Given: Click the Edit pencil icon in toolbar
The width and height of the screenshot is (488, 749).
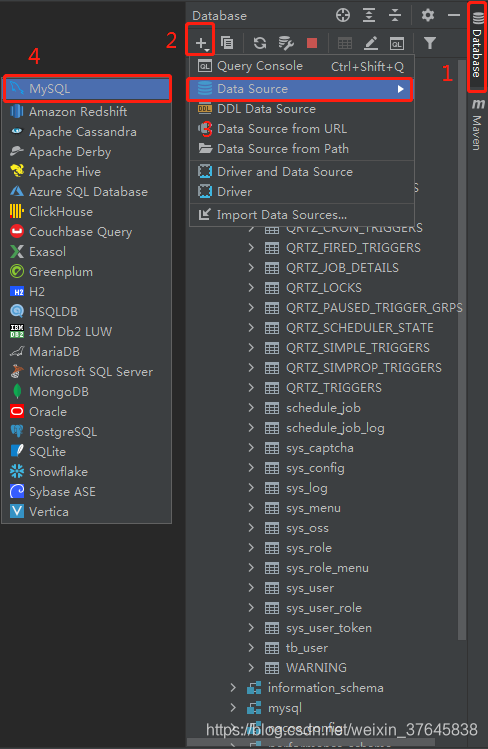Looking at the screenshot, I should tap(371, 43).
